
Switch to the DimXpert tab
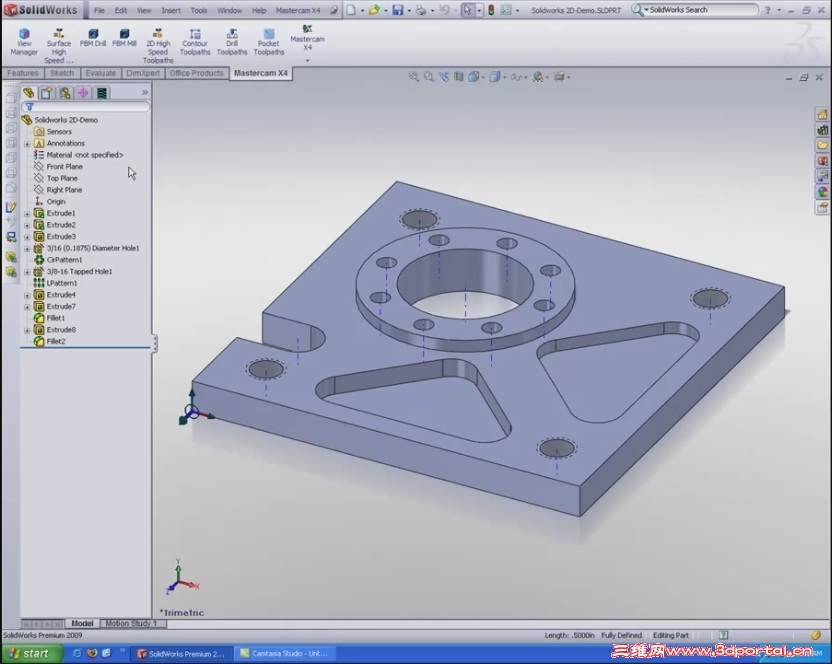point(143,73)
